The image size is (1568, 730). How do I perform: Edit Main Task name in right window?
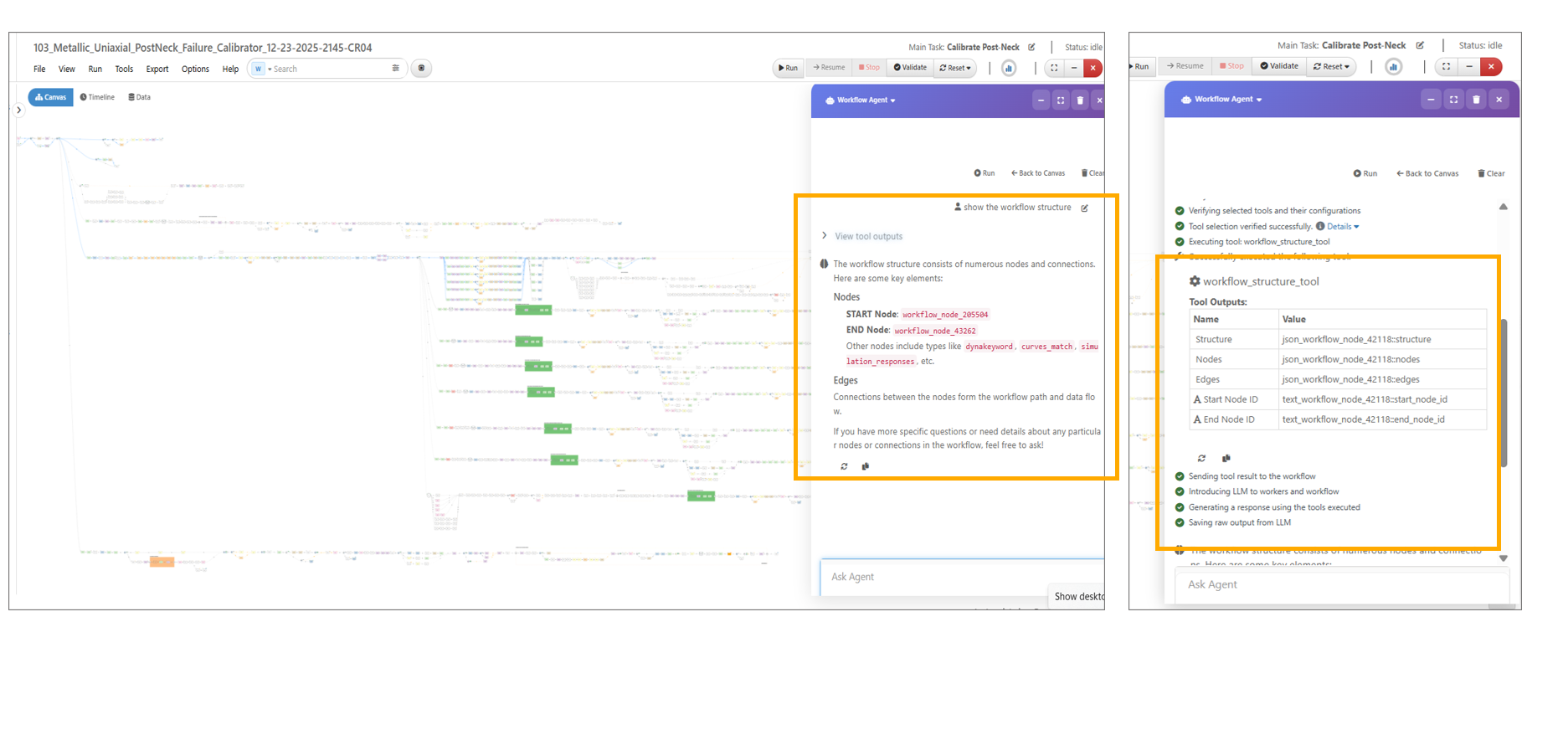[1420, 45]
